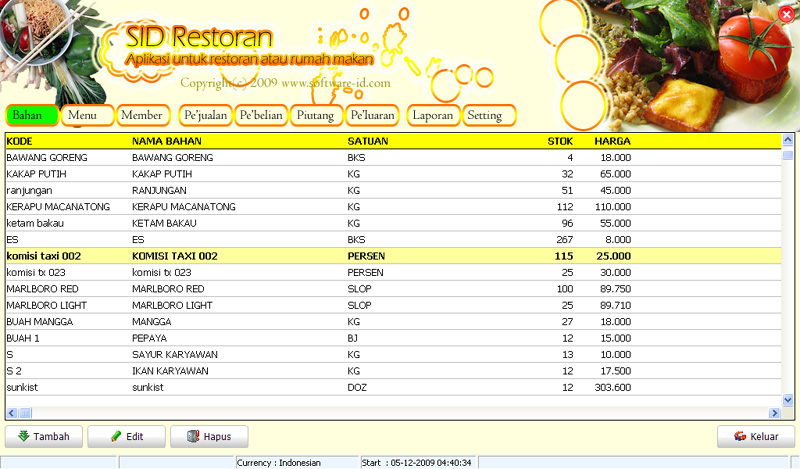Select the KAKAP PUTIH code cell
Screen dimensions: 800x469
click(x=36, y=174)
